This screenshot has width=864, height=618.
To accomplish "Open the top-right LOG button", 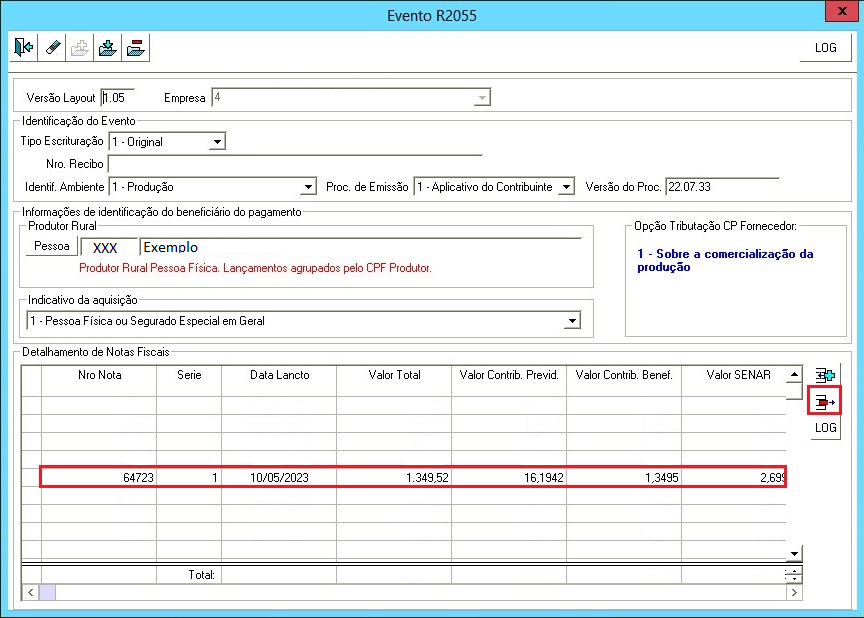I will point(825,48).
